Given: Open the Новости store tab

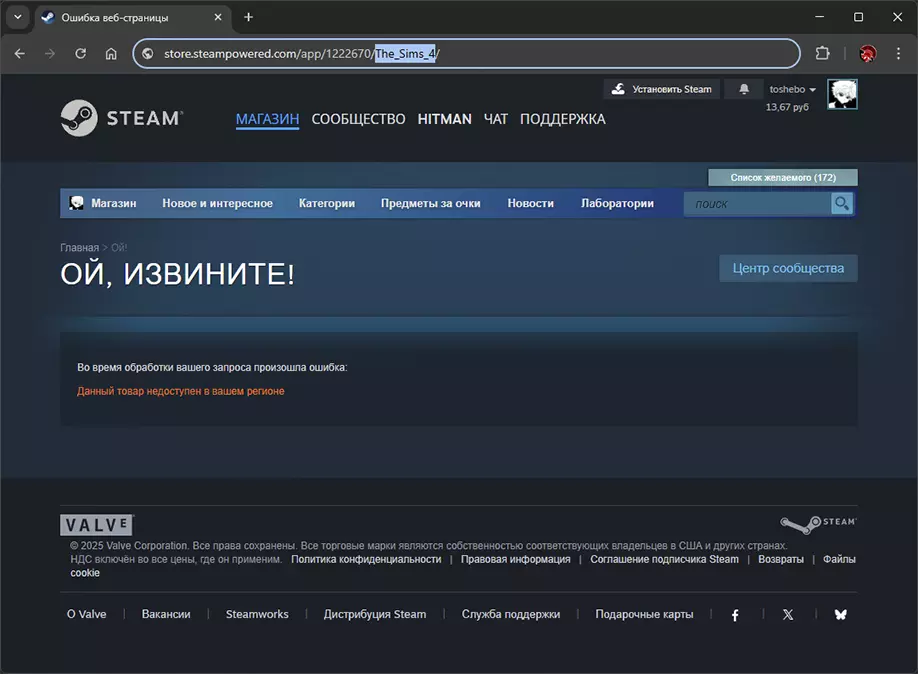Looking at the screenshot, I should [x=530, y=203].
